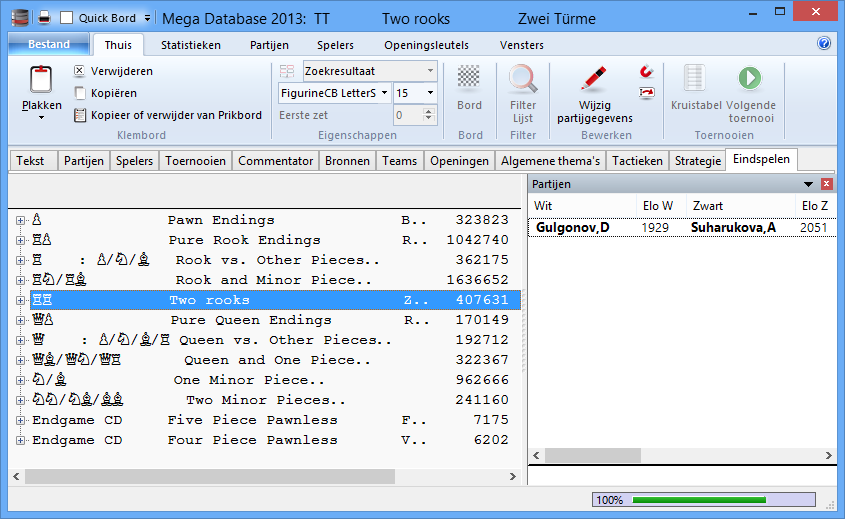Click the Wijzig partijgegevens pencil icon

(x=593, y=79)
